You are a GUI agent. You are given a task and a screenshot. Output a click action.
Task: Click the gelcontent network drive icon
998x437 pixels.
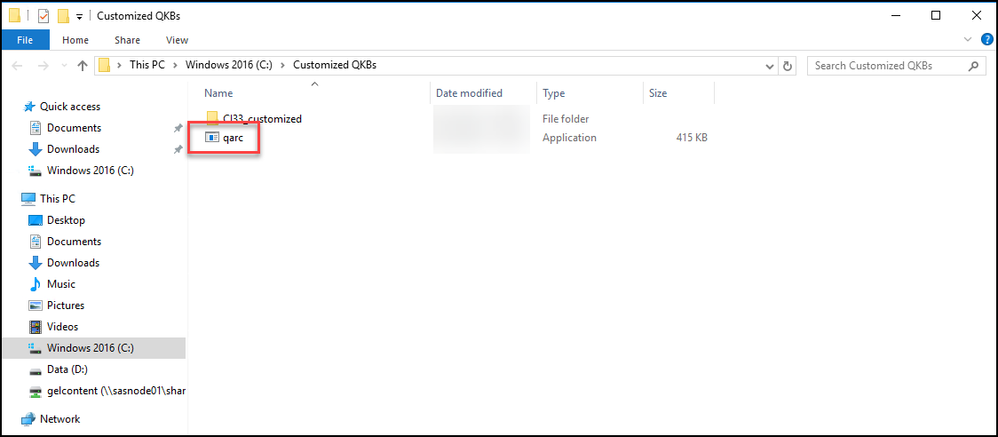36,391
